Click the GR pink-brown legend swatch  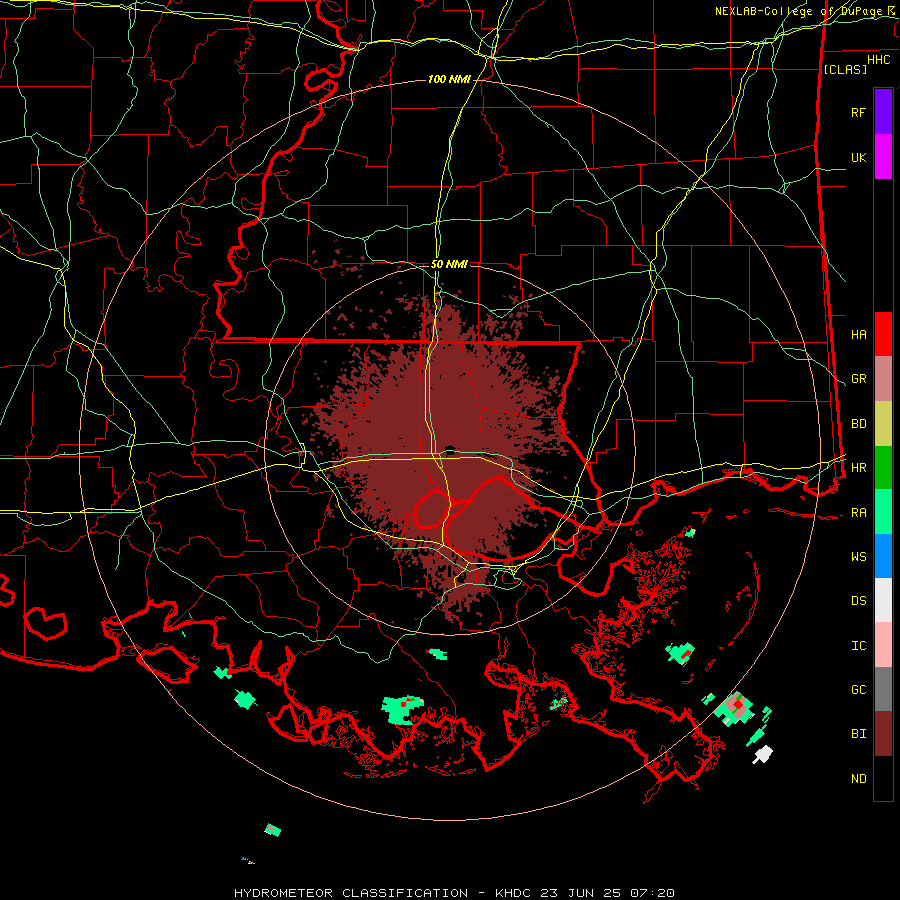coord(883,378)
